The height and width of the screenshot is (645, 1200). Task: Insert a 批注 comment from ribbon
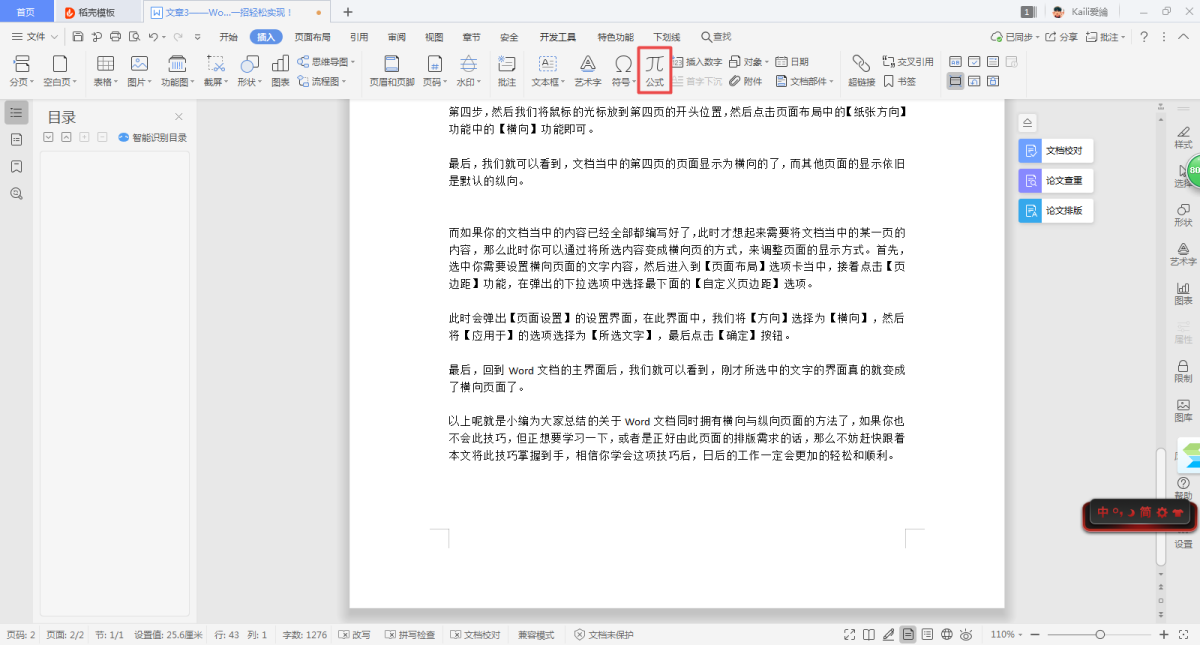507,68
